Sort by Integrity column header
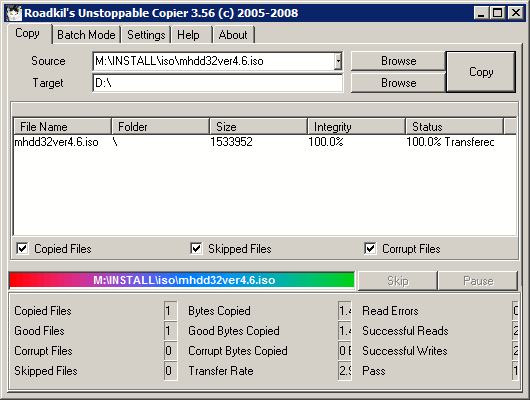This screenshot has width=530, height=400. pyautogui.click(x=357, y=126)
